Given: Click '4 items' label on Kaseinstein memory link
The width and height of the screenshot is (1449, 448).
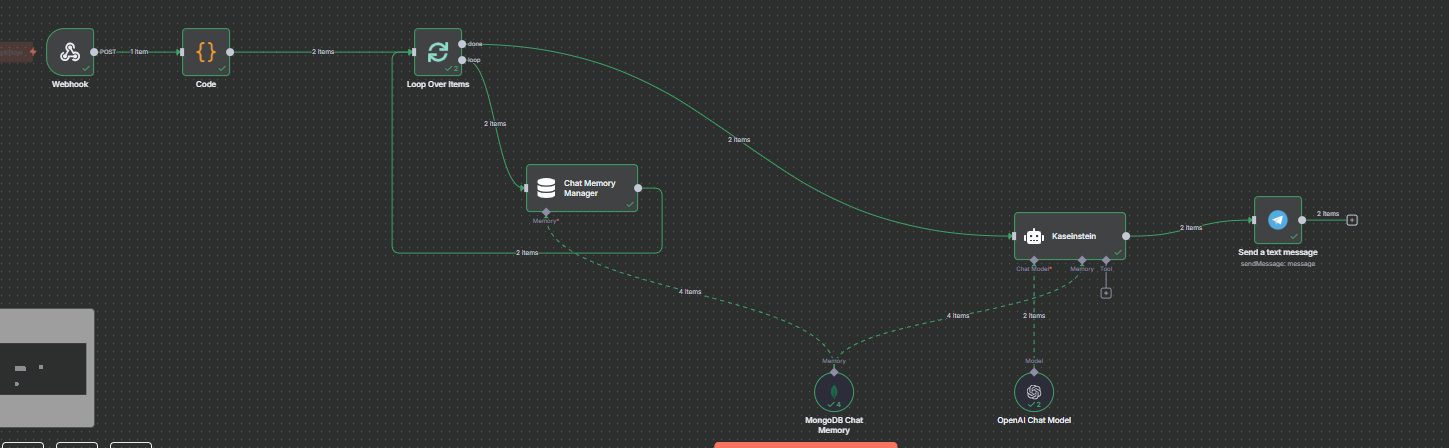Looking at the screenshot, I should (x=958, y=316).
